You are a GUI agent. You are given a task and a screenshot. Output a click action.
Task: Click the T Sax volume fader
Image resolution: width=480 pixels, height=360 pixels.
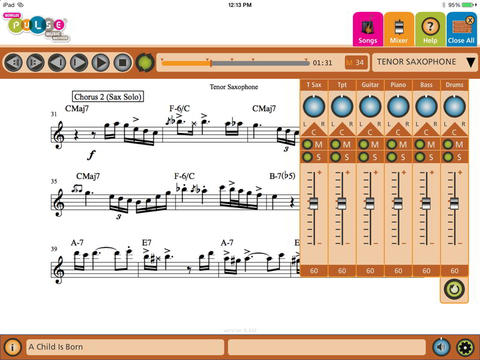[x=313, y=203]
